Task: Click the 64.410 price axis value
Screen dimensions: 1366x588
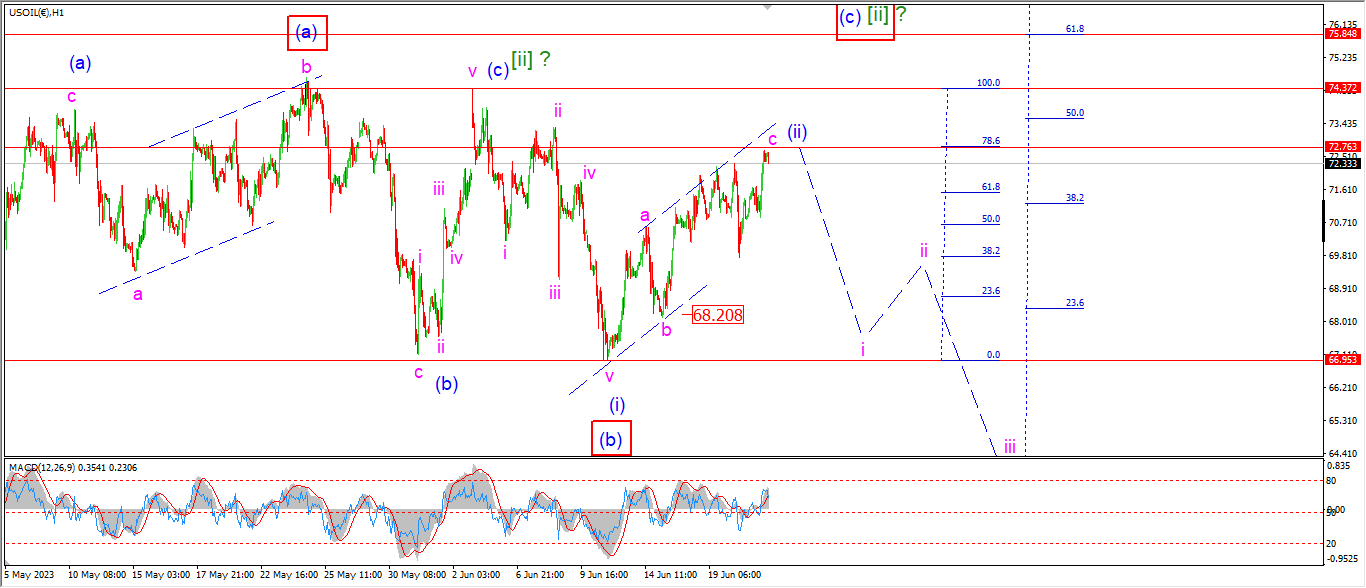Action: [x=1344, y=453]
